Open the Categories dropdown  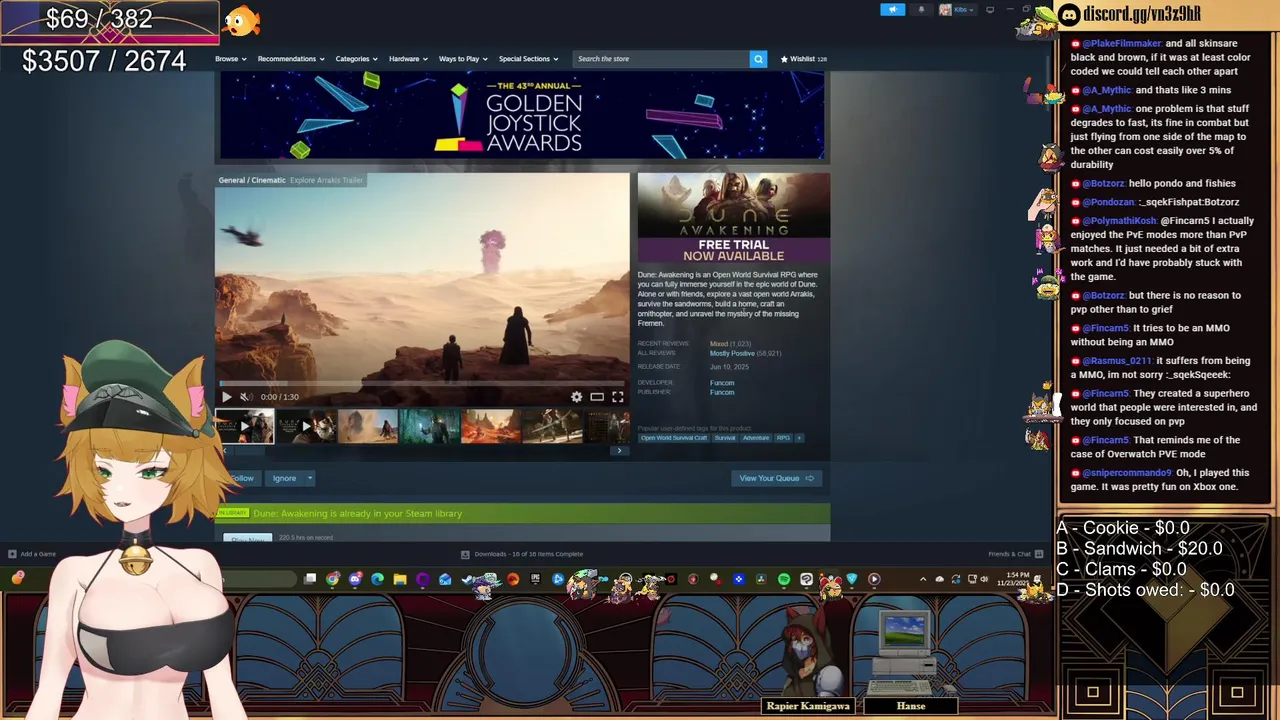(x=356, y=59)
